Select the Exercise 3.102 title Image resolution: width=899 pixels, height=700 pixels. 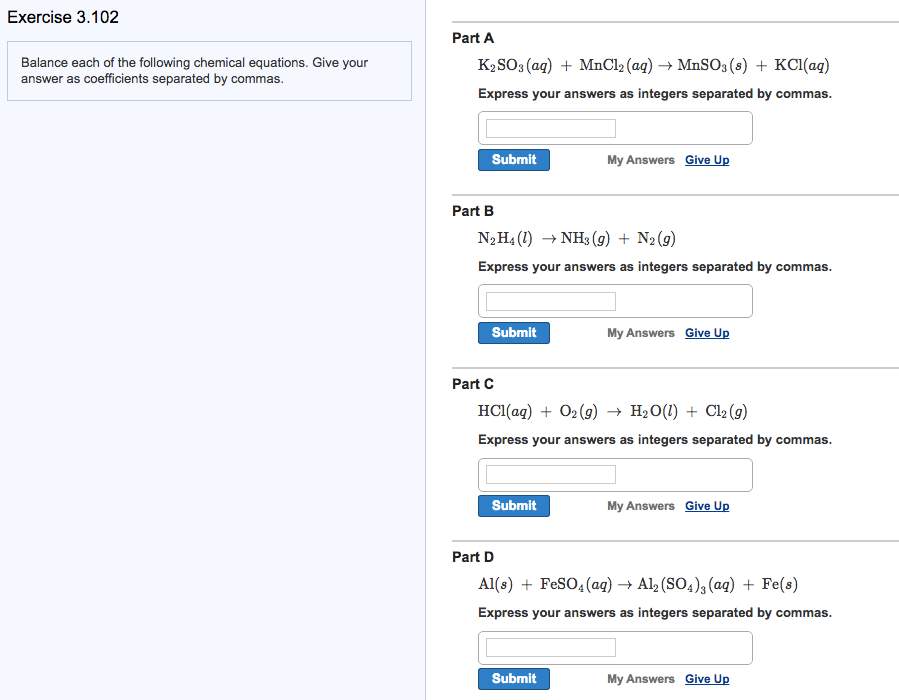(62, 17)
